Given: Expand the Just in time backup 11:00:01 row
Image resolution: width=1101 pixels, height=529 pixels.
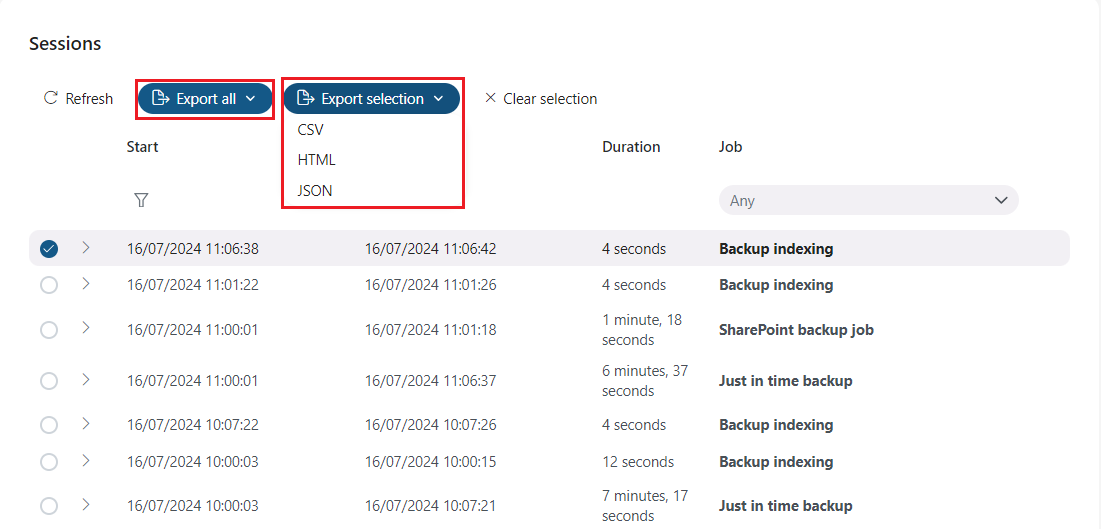Looking at the screenshot, I should 85,380.
